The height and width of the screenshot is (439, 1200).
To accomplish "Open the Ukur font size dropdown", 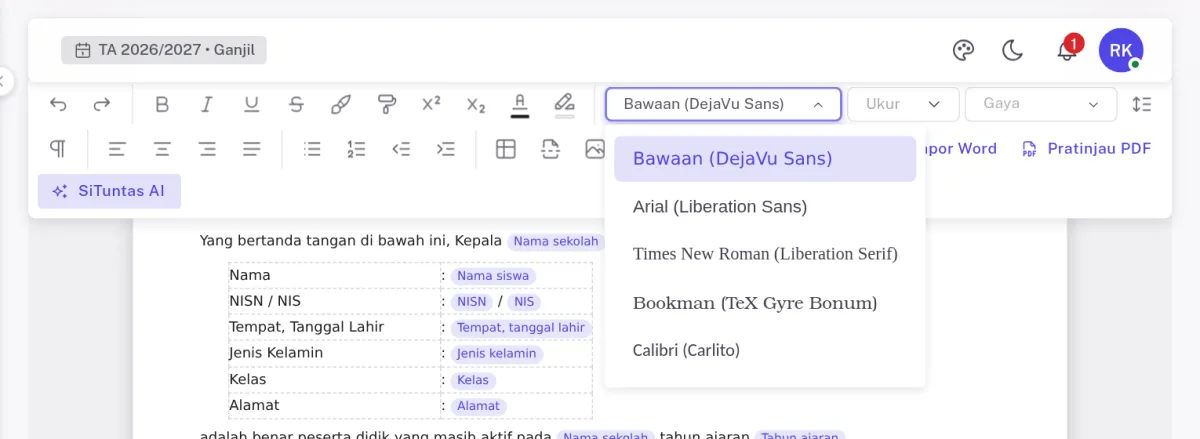I will 904,104.
